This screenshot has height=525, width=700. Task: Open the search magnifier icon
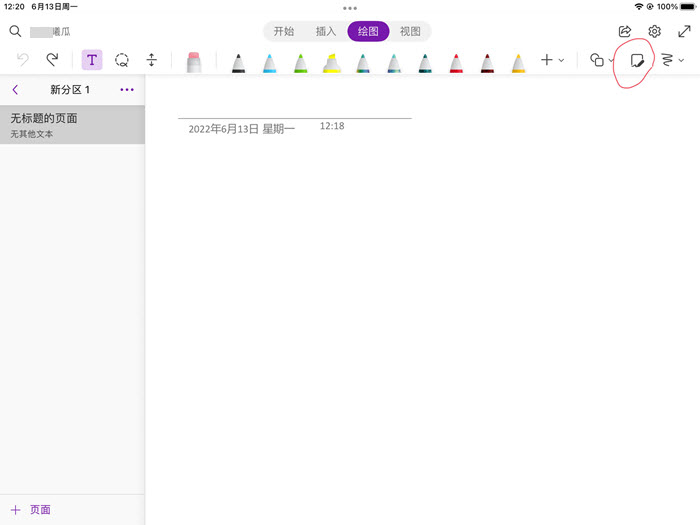[x=15, y=31]
